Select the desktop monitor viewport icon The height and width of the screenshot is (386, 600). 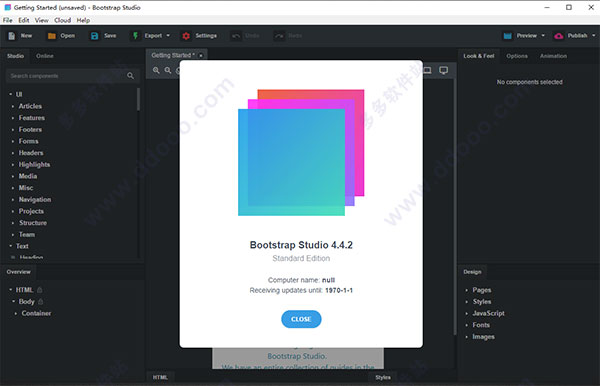[x=443, y=70]
